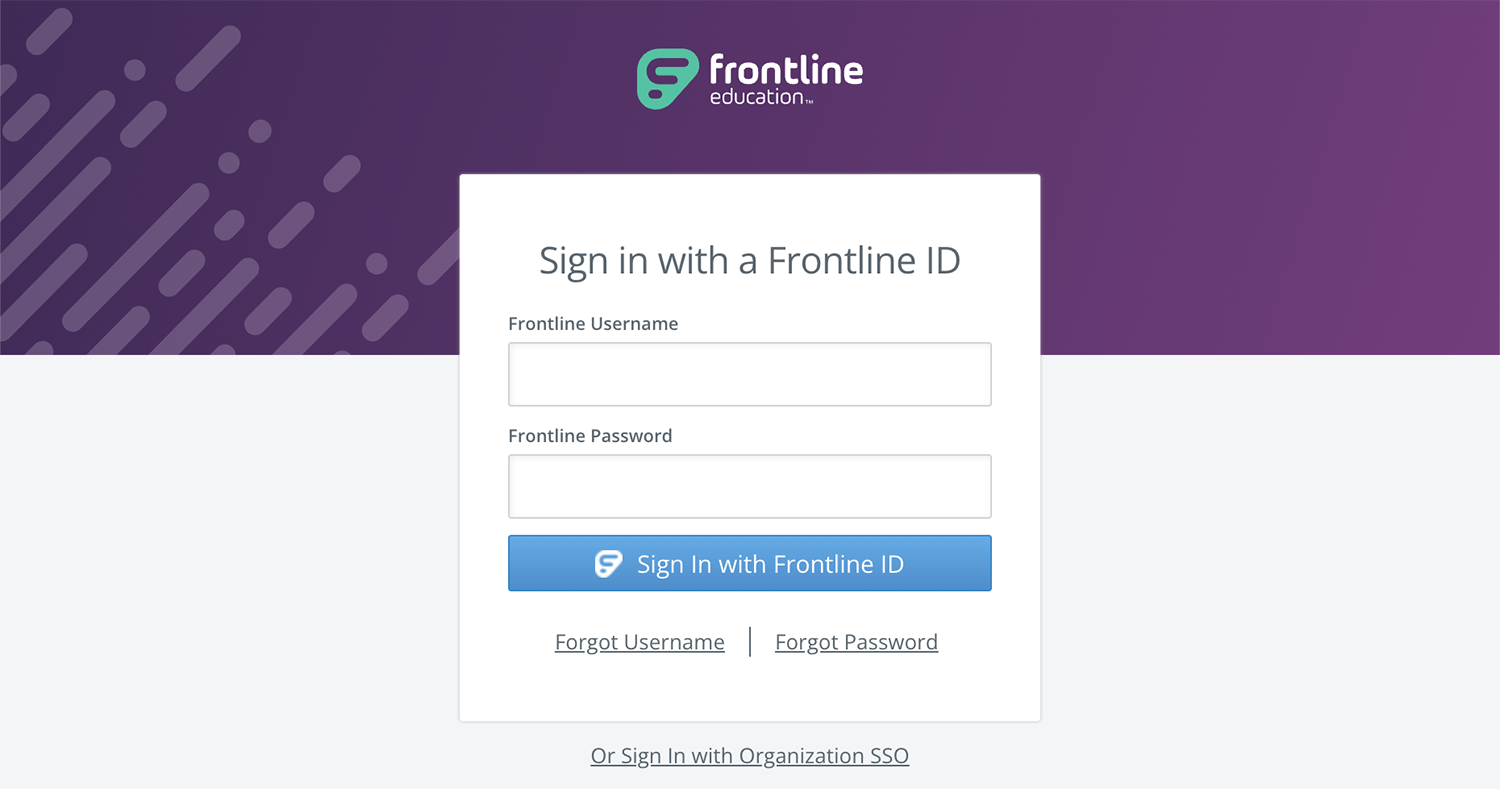Viewport: 1500px width, 789px height.
Task: Click the Frontline Password field label
Action: click(590, 436)
